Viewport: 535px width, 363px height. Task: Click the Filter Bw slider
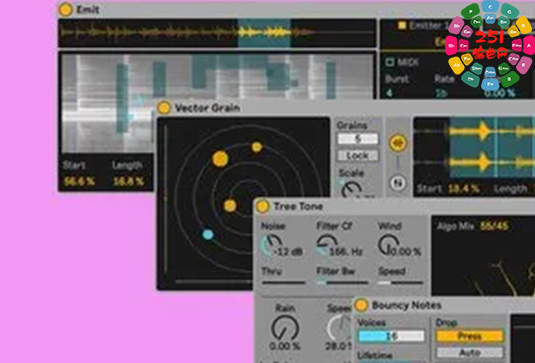[x=342, y=282]
